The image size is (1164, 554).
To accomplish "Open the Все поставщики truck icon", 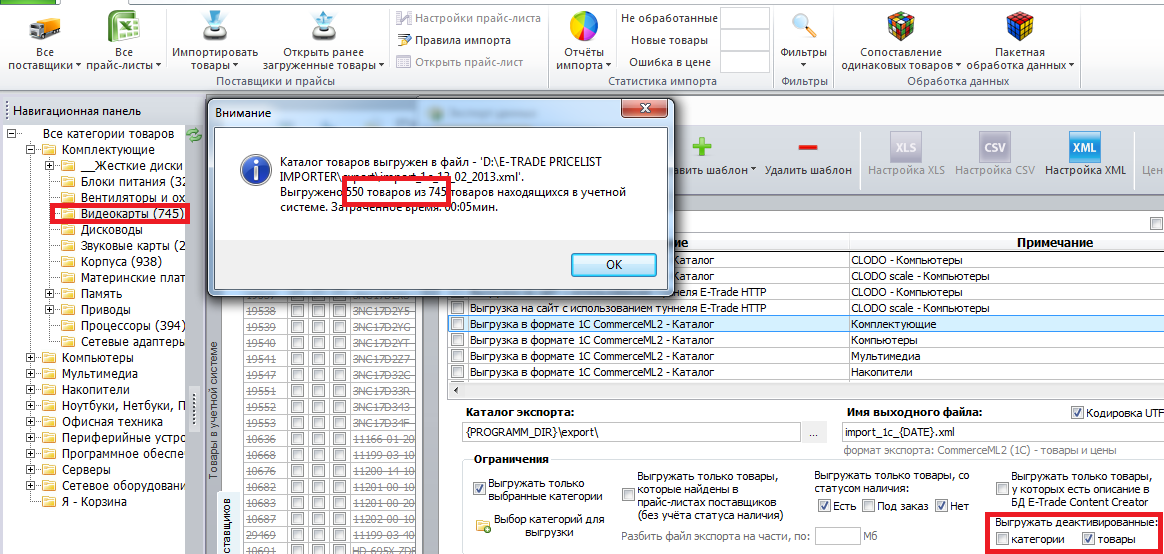I will coord(45,27).
